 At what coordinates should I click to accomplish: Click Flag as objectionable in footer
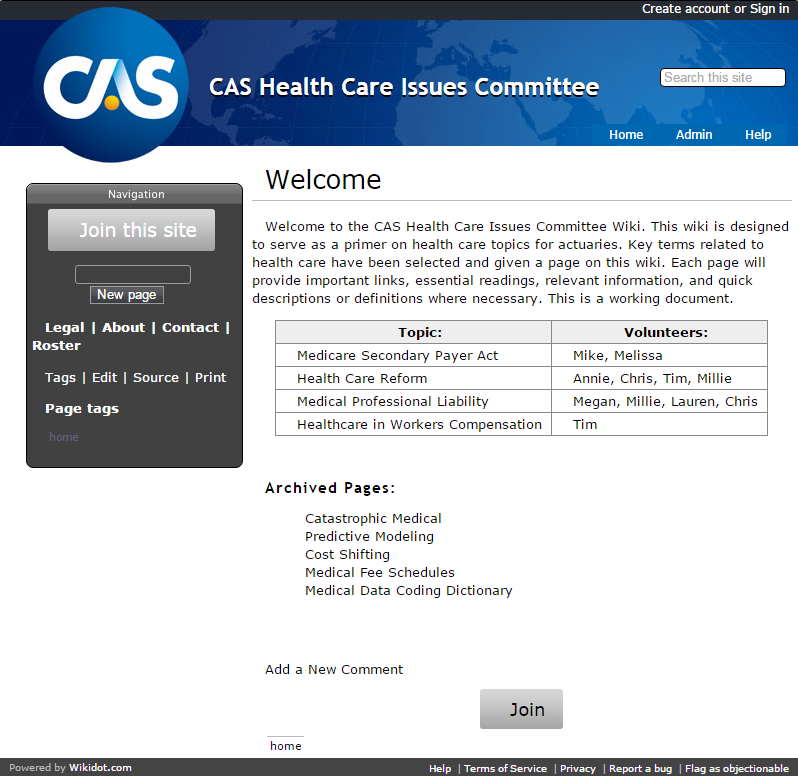coord(736,768)
